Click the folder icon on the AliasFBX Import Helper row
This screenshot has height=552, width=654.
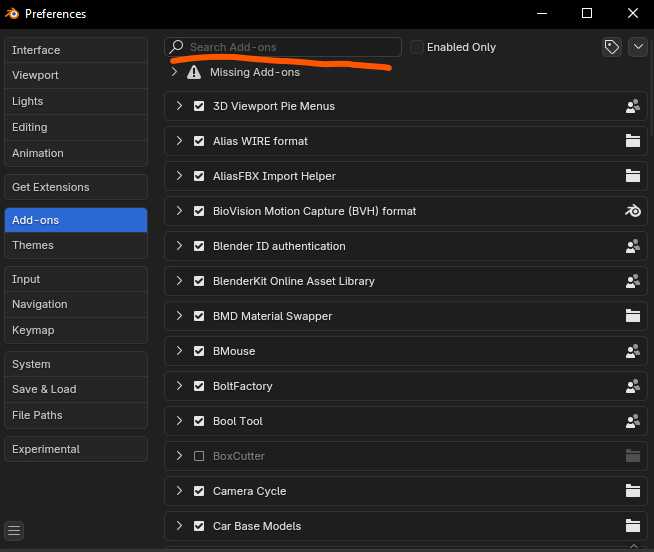633,176
